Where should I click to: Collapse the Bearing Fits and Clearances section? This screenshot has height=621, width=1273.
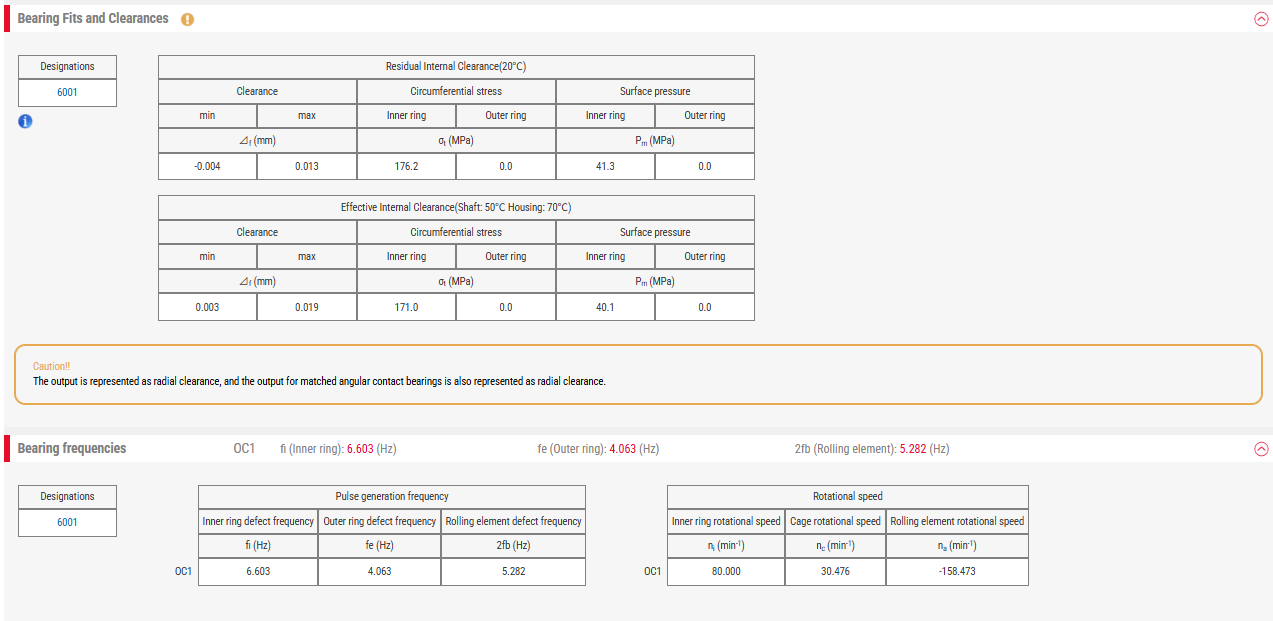[1261, 18]
